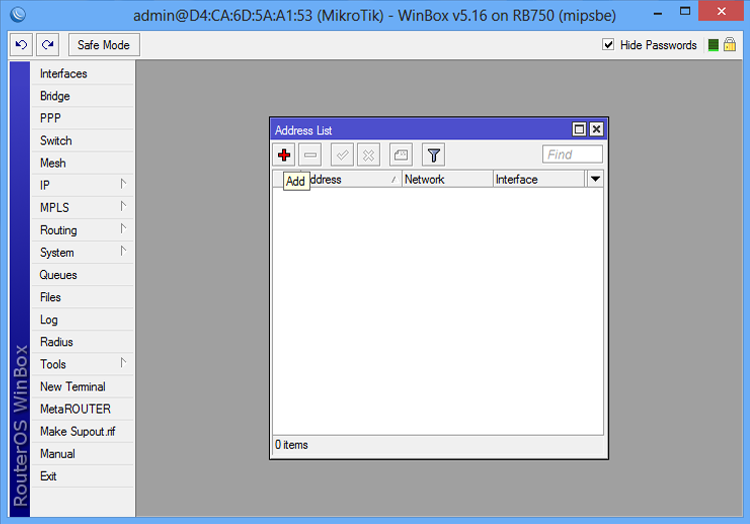This screenshot has width=750, height=524.
Task: Click the WinBox app icon in title bar
Action: 18,14
